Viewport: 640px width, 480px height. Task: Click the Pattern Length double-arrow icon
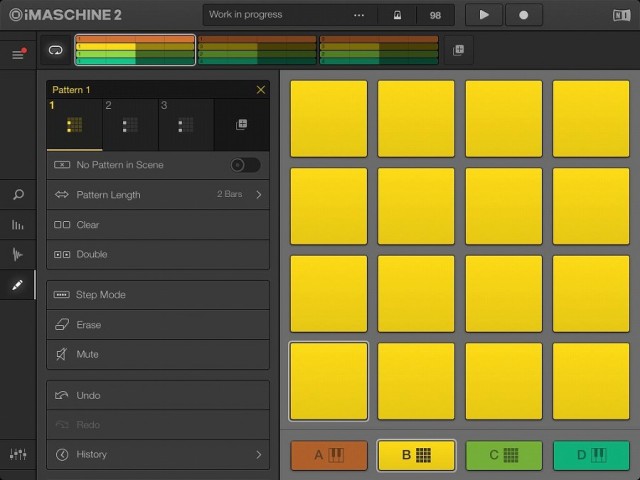pyautogui.click(x=62, y=194)
